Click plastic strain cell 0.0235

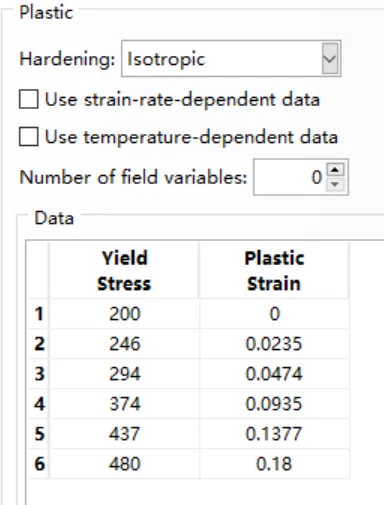click(274, 344)
